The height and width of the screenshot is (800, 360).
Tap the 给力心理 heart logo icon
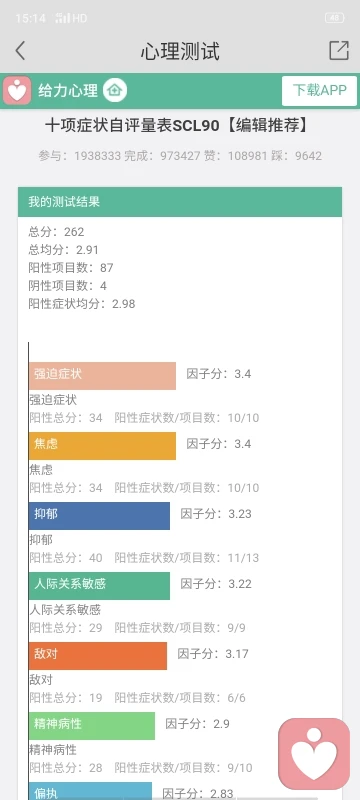(17, 91)
